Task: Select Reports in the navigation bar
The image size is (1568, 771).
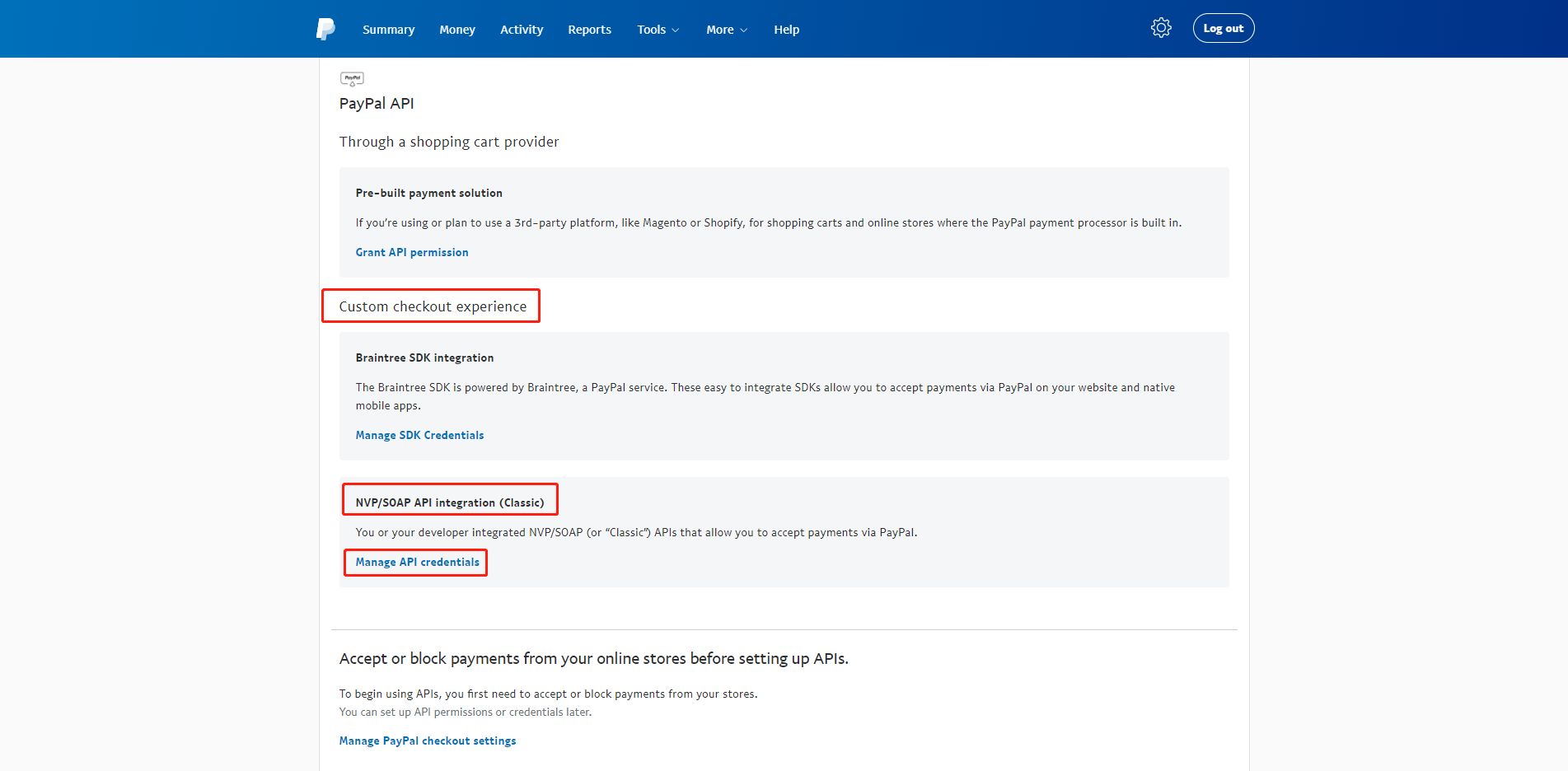Action: pyautogui.click(x=589, y=30)
